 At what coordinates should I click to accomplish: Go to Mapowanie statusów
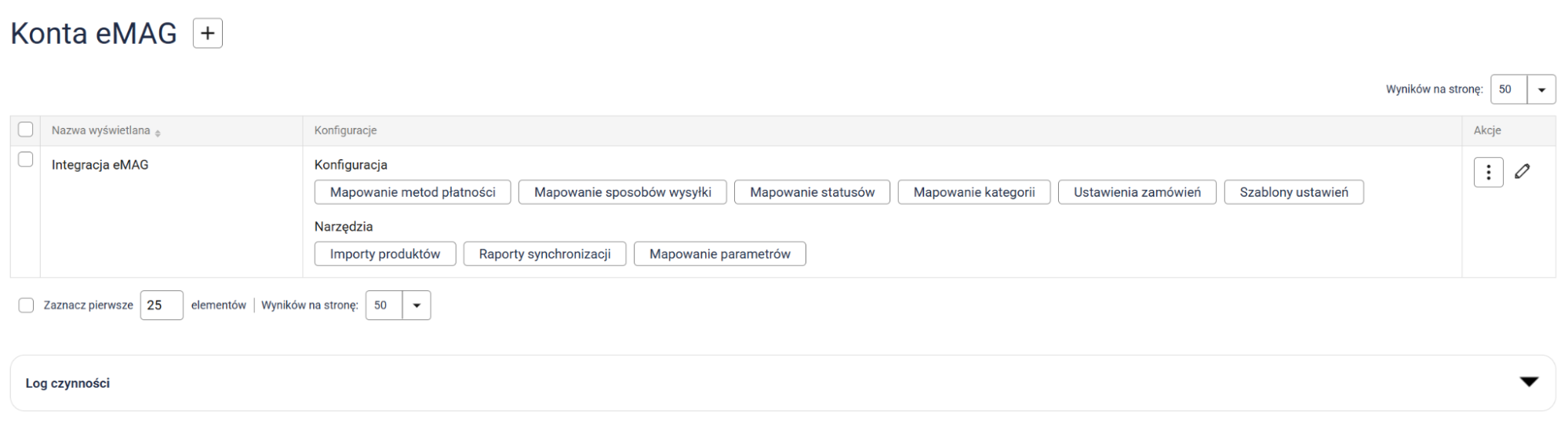[x=812, y=192]
